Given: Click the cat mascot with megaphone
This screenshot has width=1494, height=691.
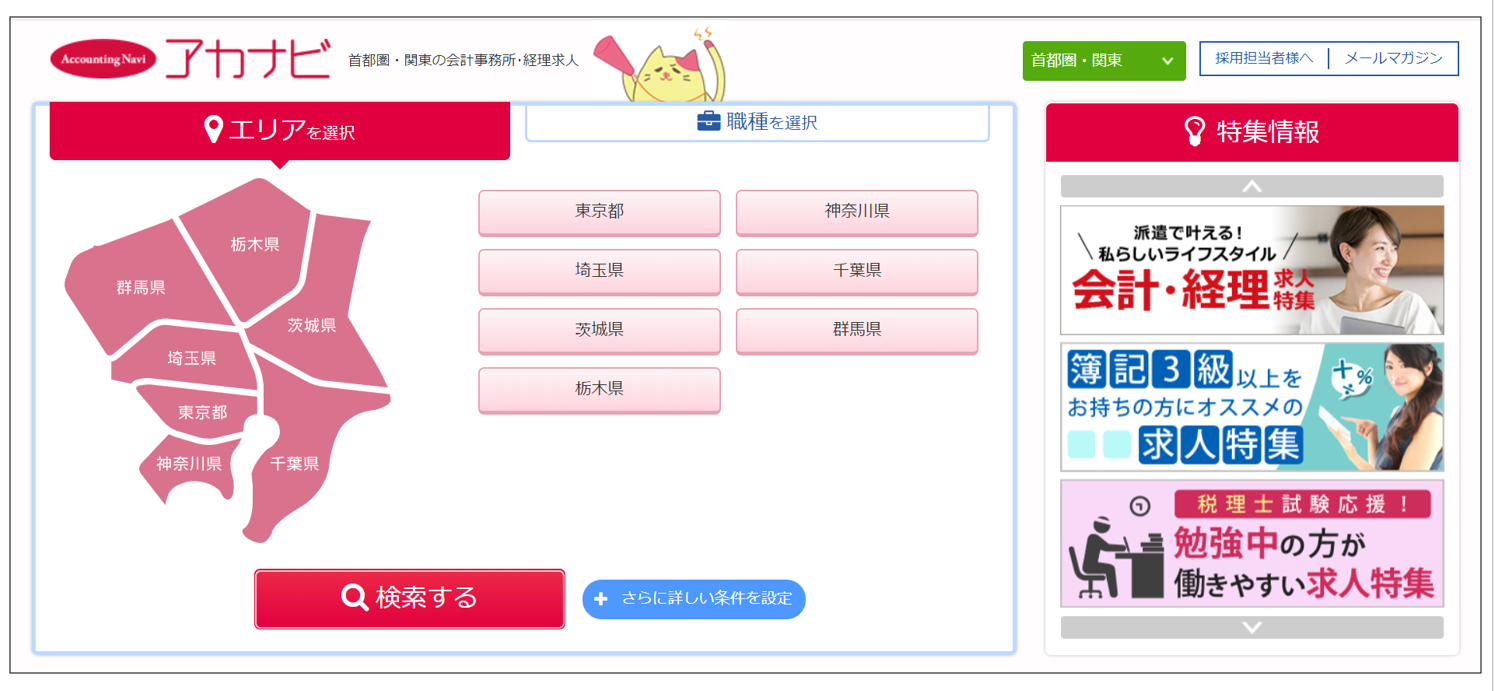Looking at the screenshot, I should coord(661,66).
